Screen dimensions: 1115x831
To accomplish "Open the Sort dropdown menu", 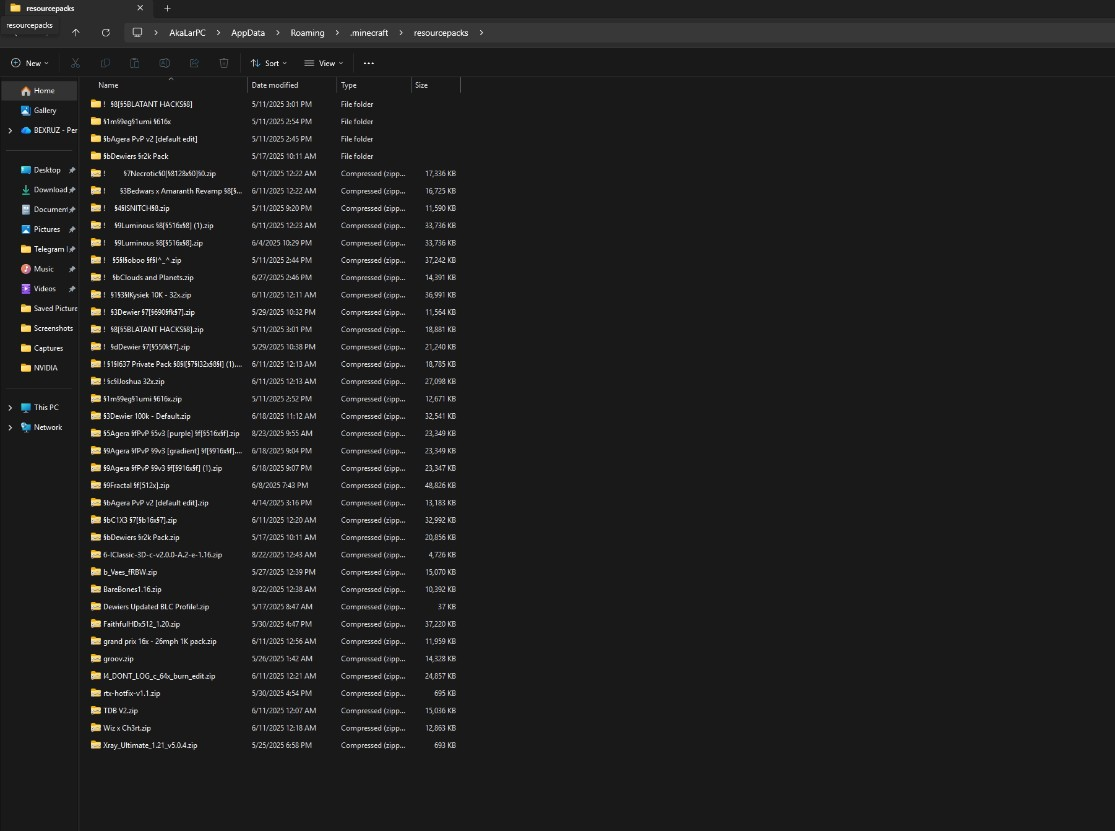I will 269,63.
